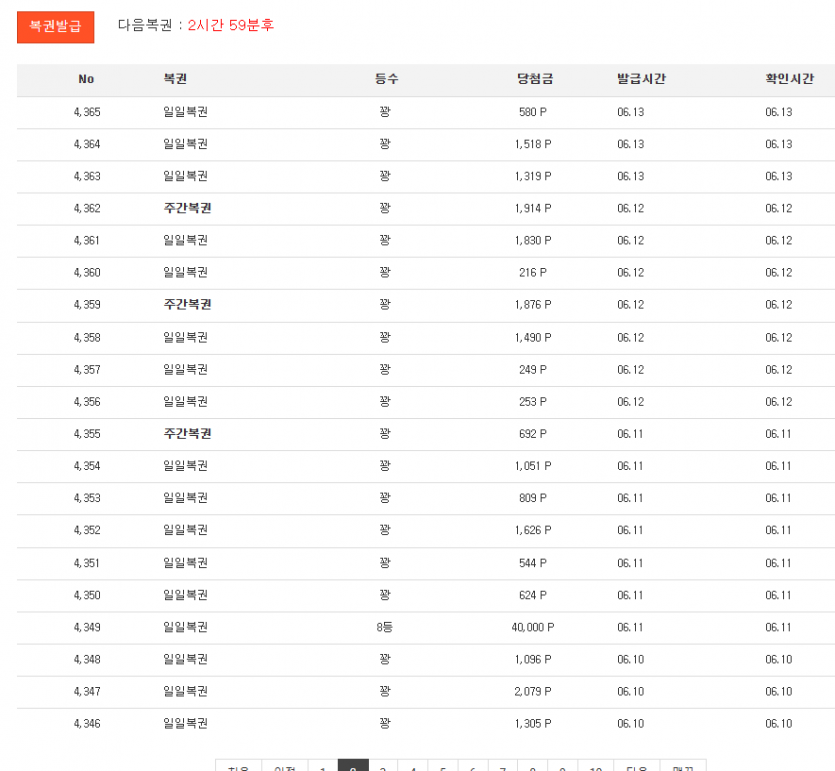The width and height of the screenshot is (835, 771).
Task: Click the 624 P prize amount
Action: click(533, 595)
